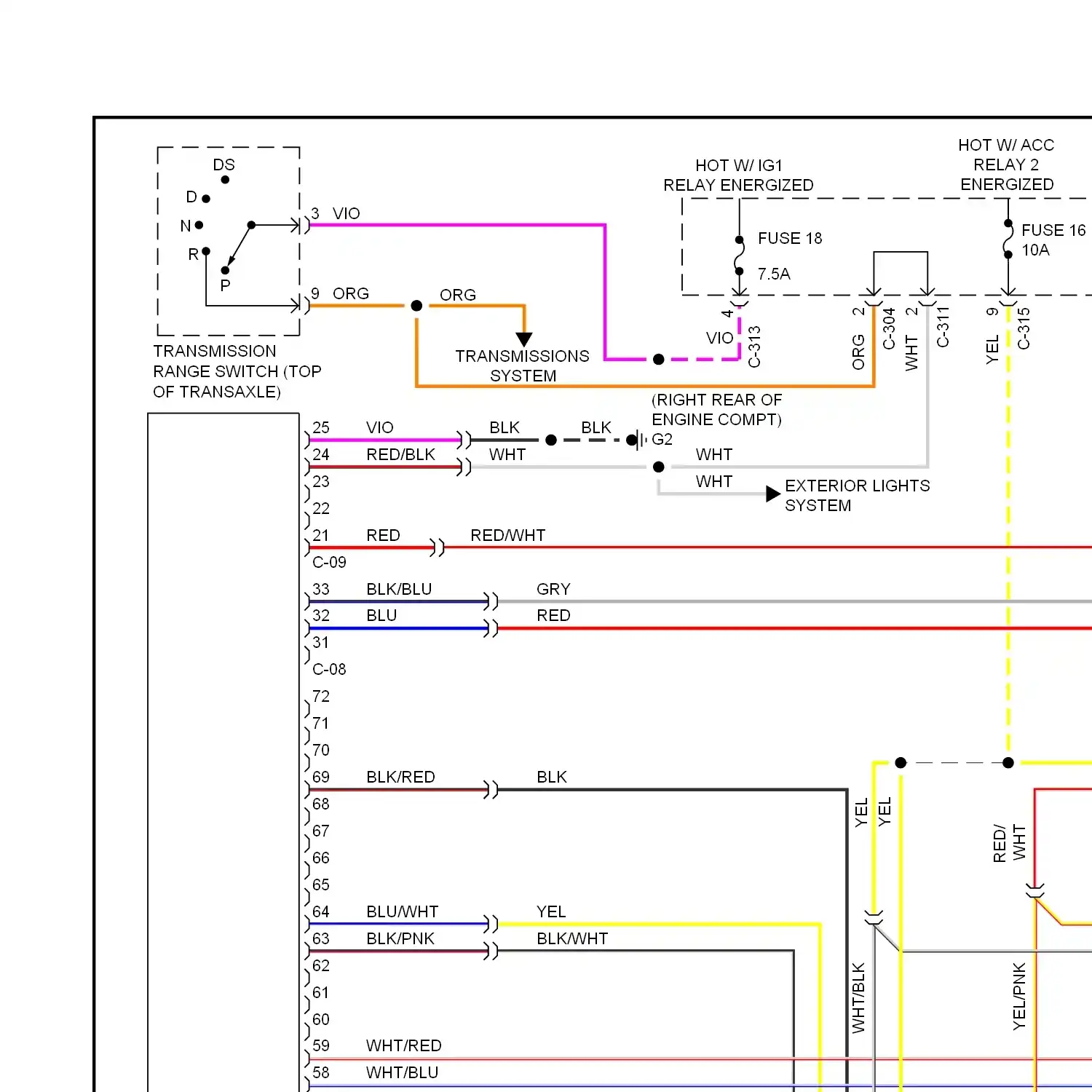Select pin number '72'

[321, 696]
